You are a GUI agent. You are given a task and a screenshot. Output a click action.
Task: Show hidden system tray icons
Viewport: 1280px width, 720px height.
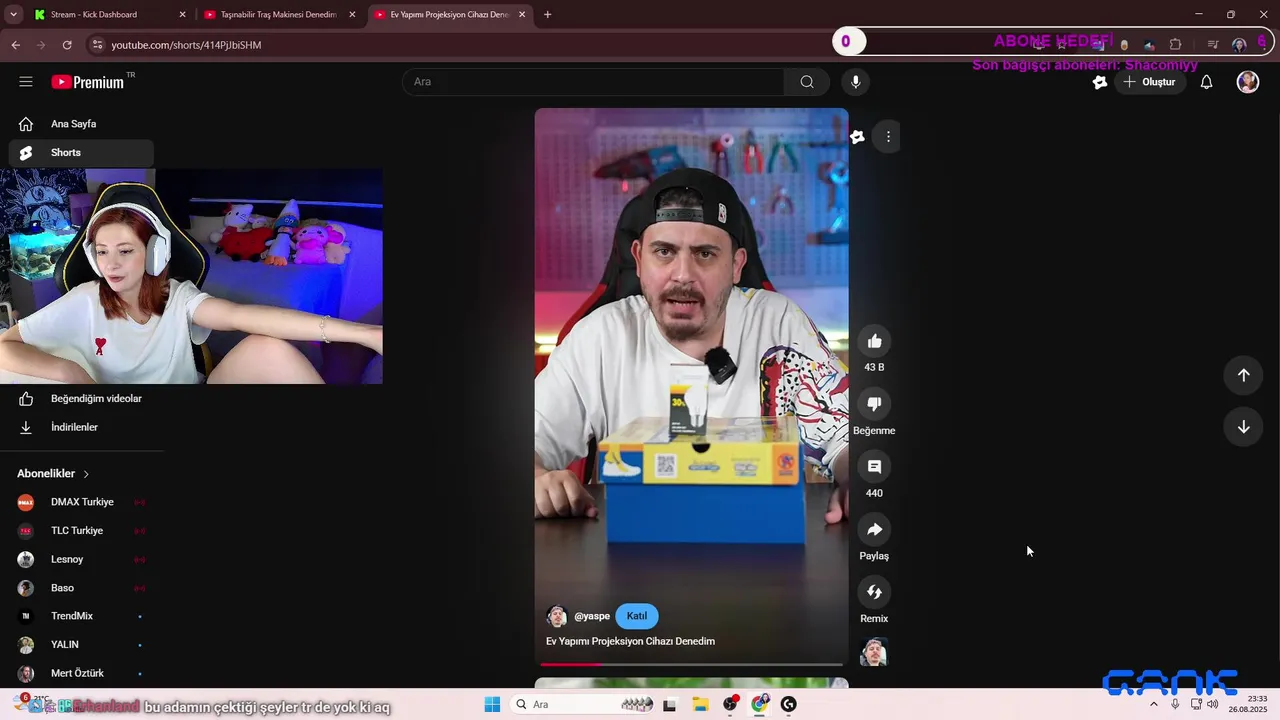click(x=1154, y=705)
